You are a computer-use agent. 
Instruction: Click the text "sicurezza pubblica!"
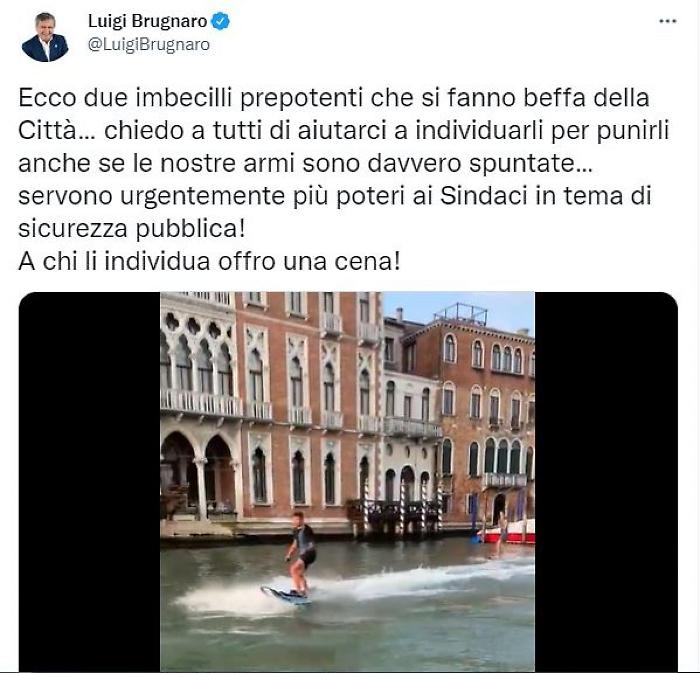point(132,229)
